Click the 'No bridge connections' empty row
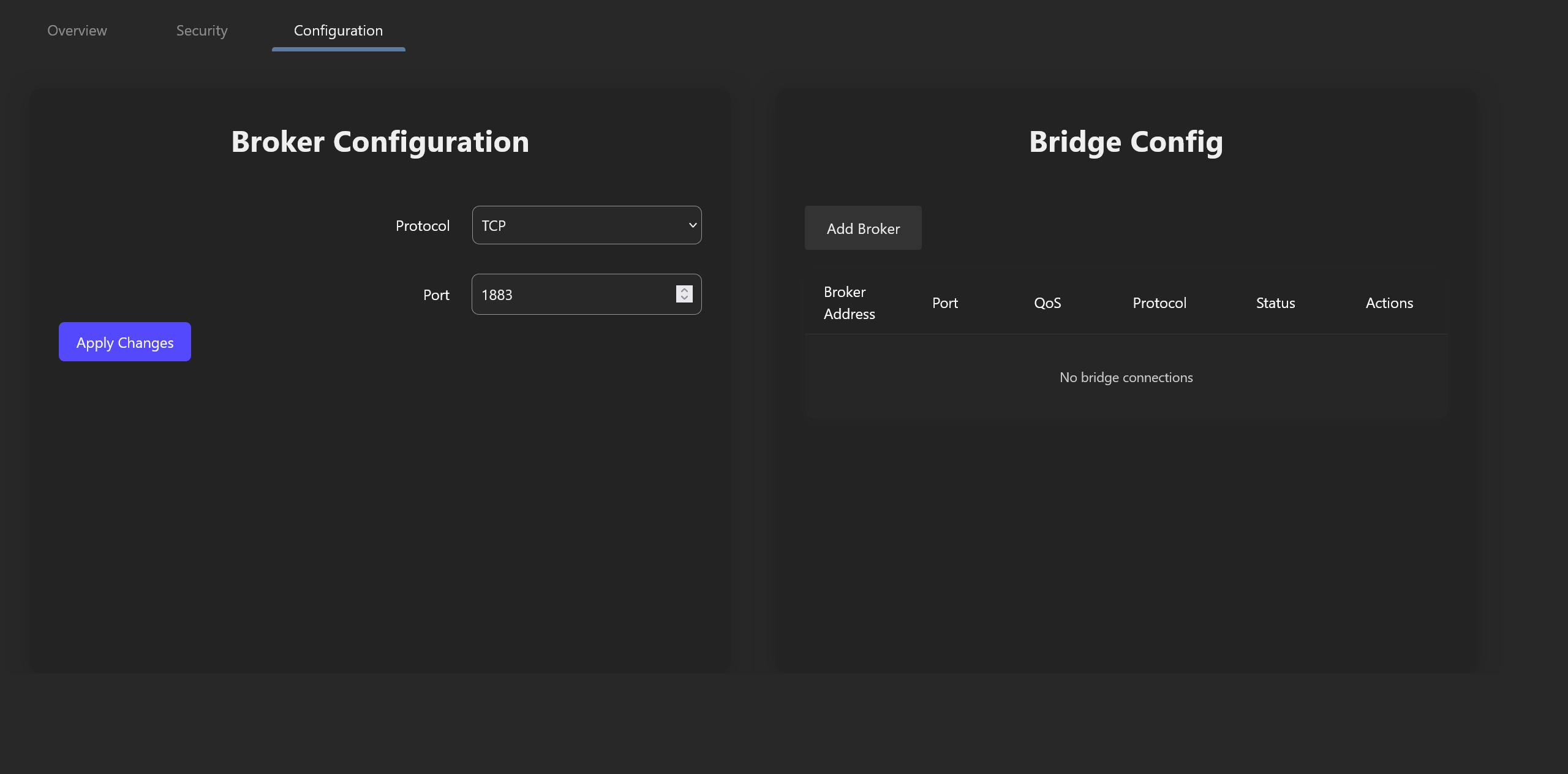Viewport: 1568px width, 774px height. 1126,377
